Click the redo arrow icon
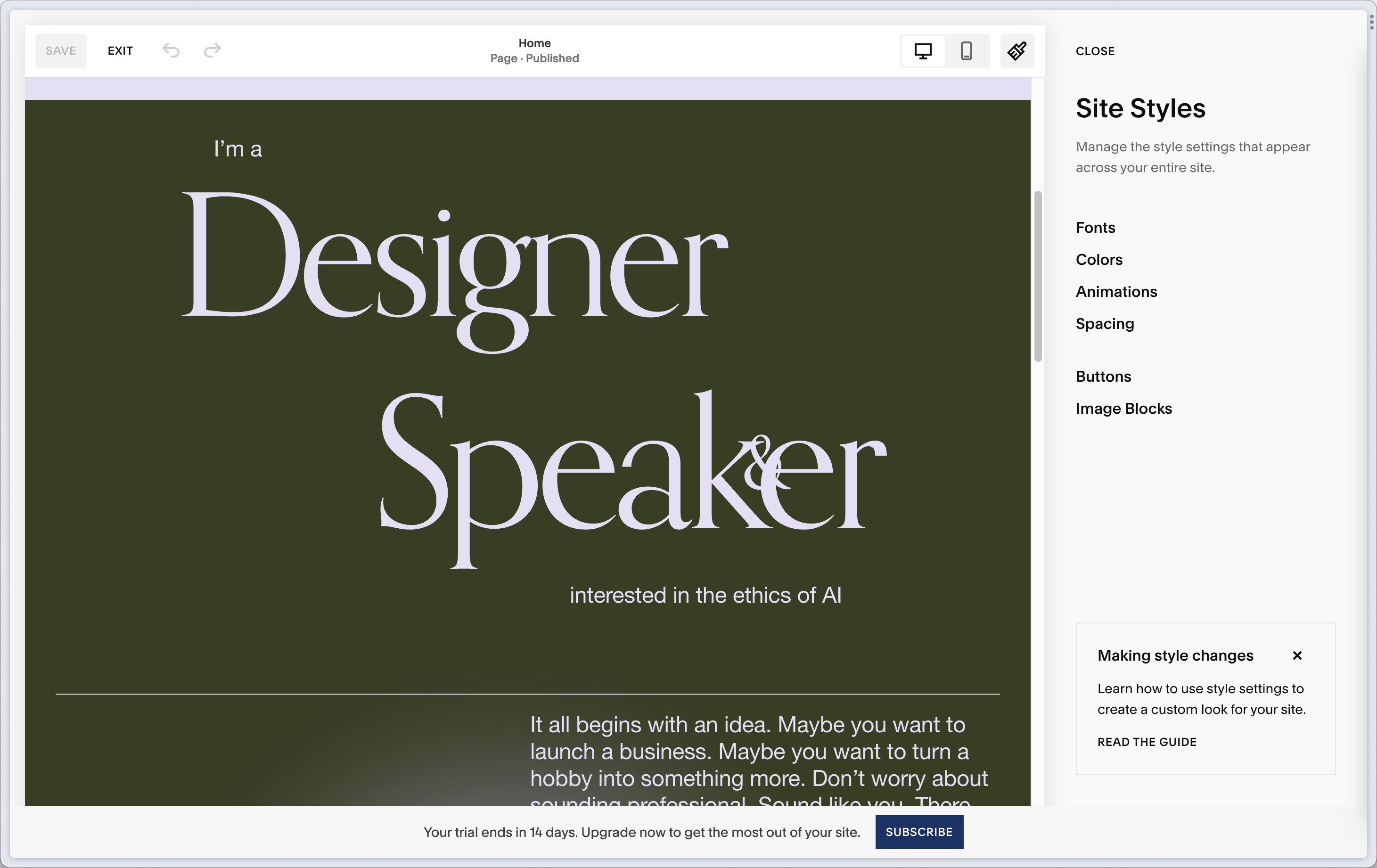The width and height of the screenshot is (1377, 868). [x=212, y=50]
